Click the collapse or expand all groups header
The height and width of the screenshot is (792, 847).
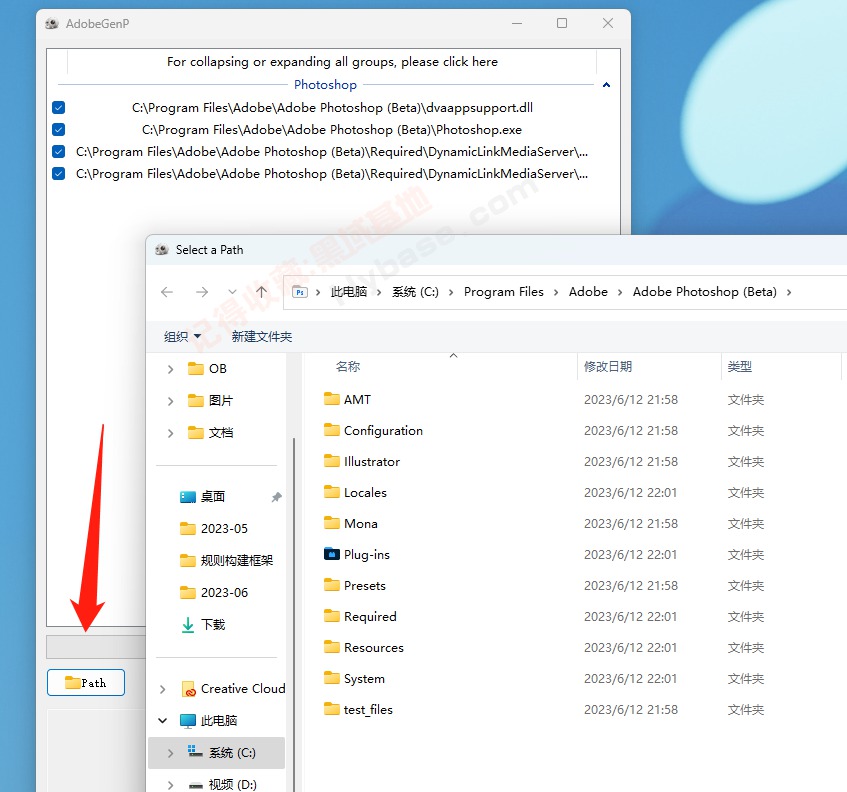(332, 62)
